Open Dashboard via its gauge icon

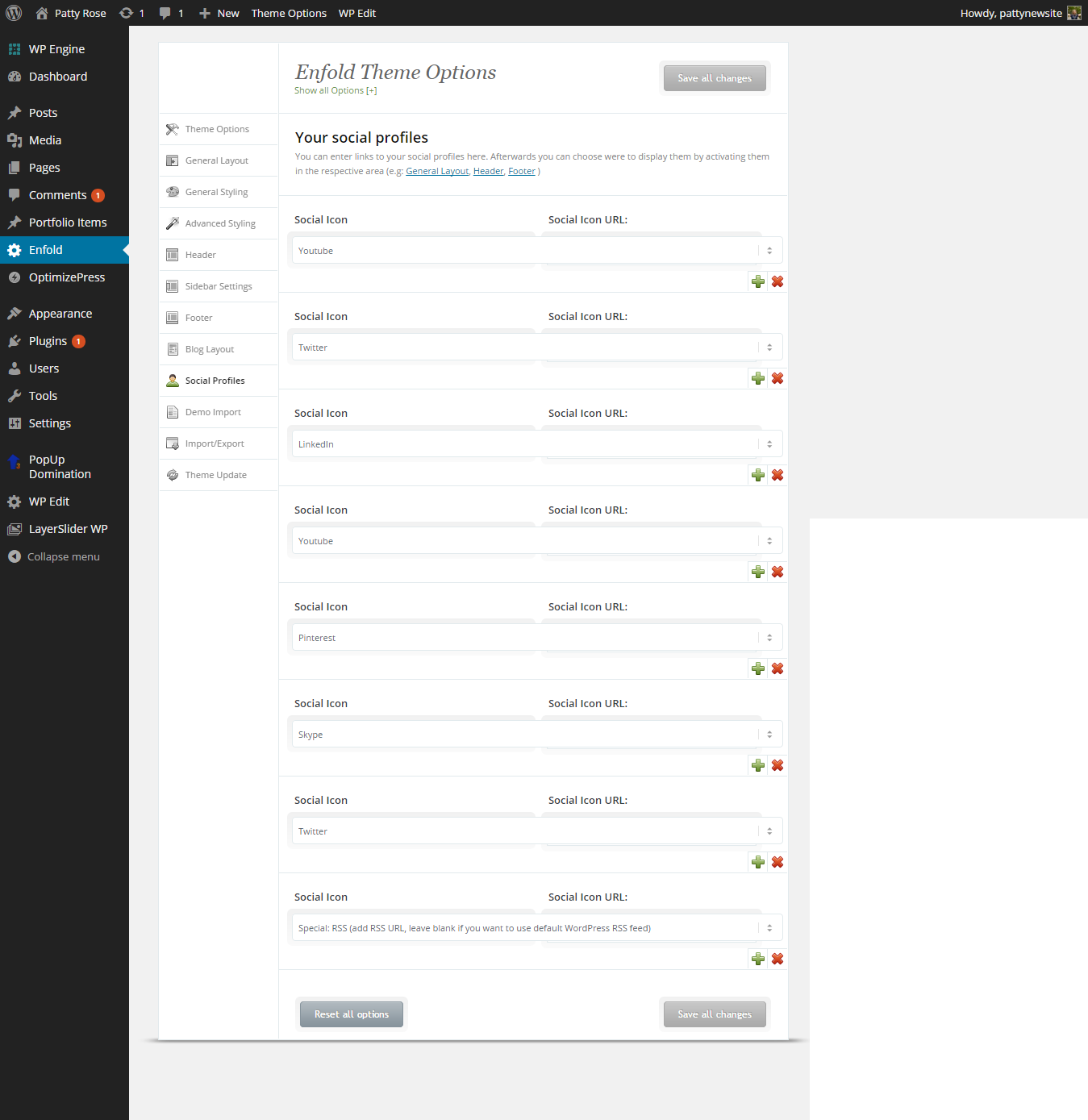[x=15, y=77]
